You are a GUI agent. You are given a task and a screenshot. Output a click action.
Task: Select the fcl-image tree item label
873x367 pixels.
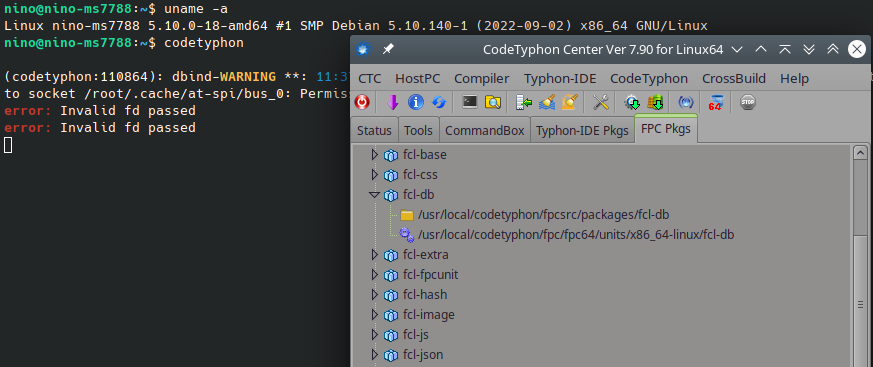[429, 315]
